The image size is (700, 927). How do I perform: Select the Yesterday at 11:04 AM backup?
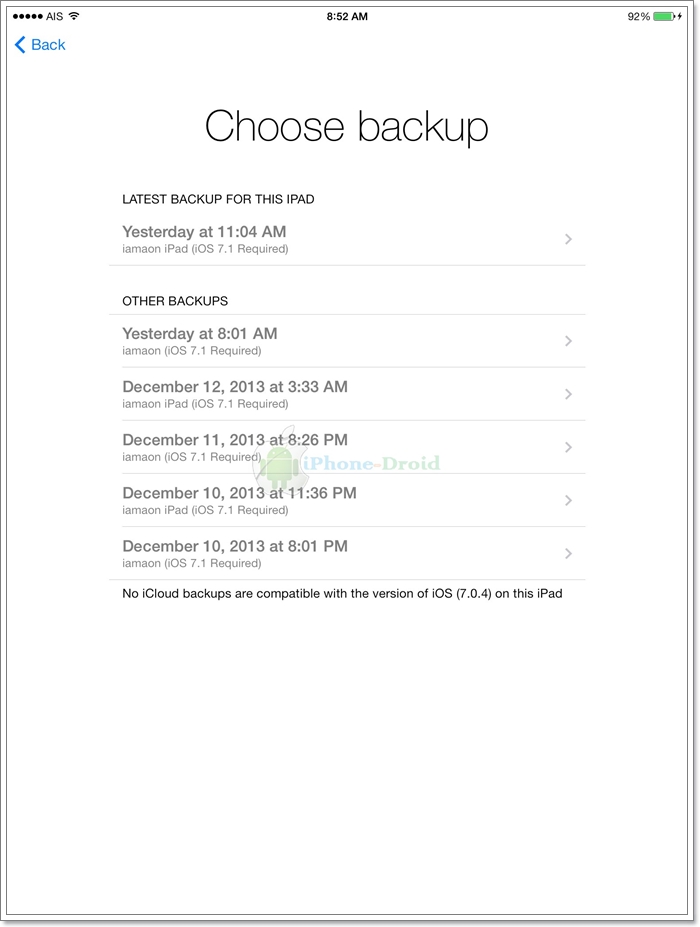204,239
